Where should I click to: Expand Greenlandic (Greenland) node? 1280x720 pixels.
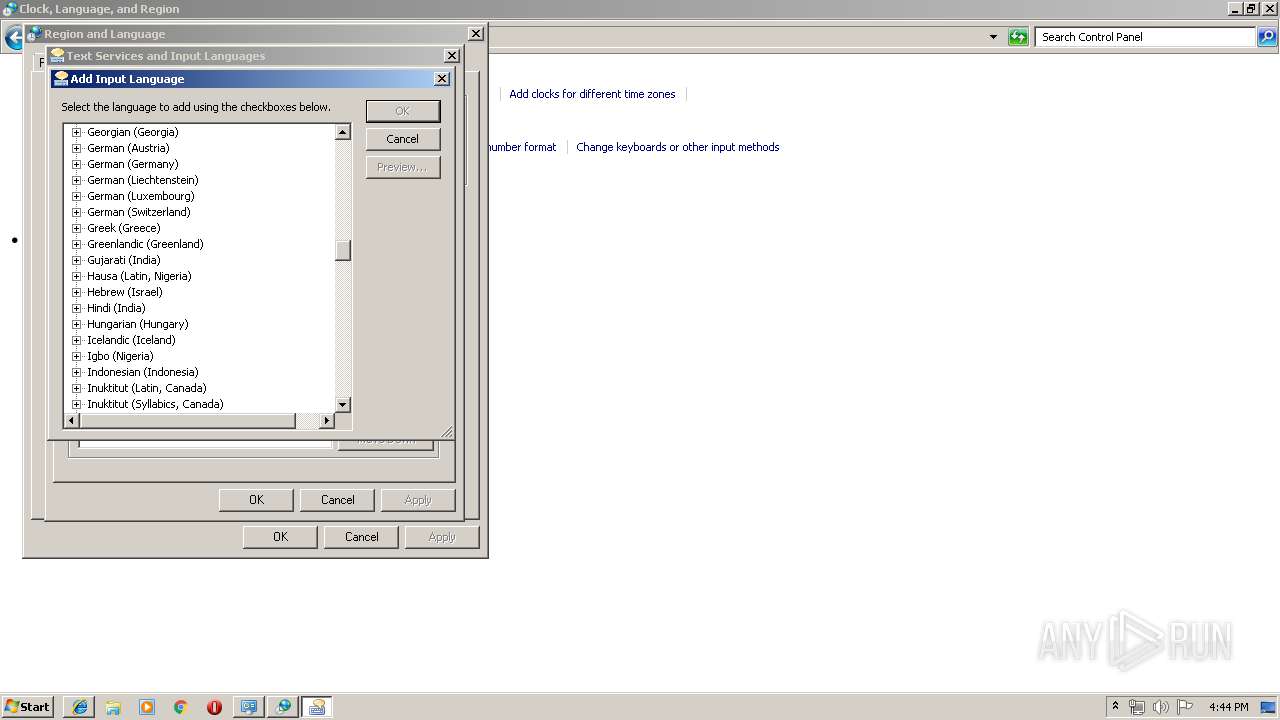click(76, 244)
